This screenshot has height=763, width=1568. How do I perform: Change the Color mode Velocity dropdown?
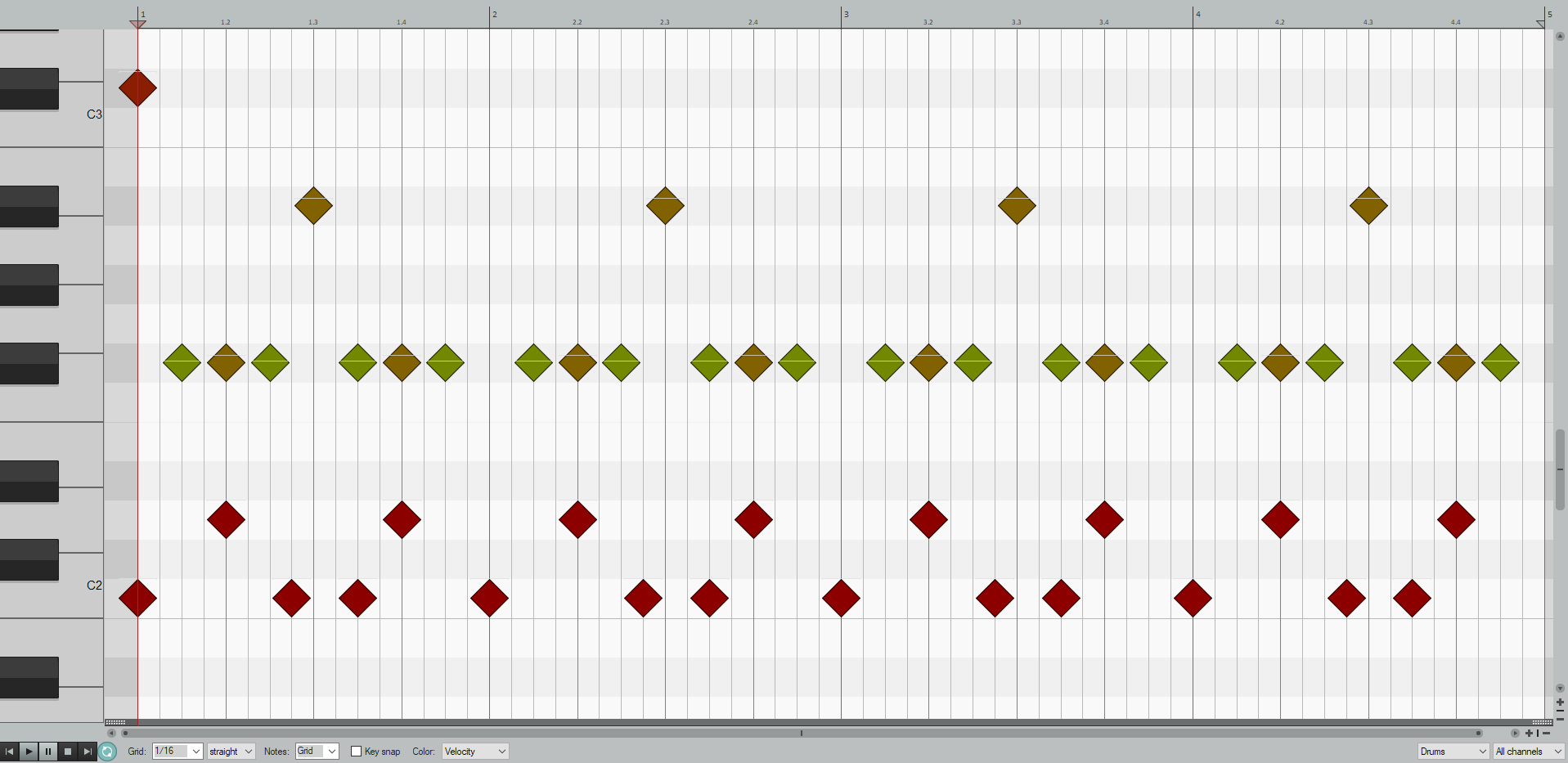tap(475, 752)
